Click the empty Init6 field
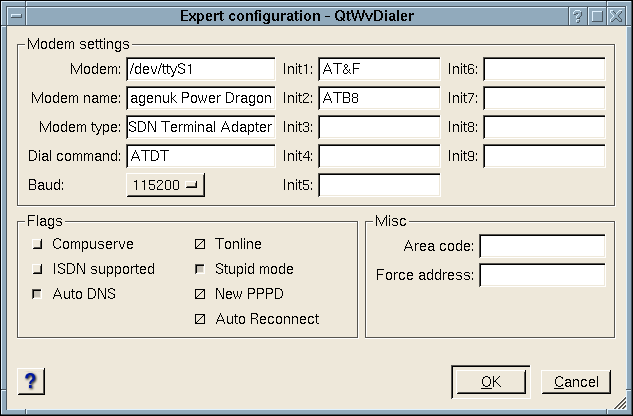The height and width of the screenshot is (416, 633). point(544,69)
